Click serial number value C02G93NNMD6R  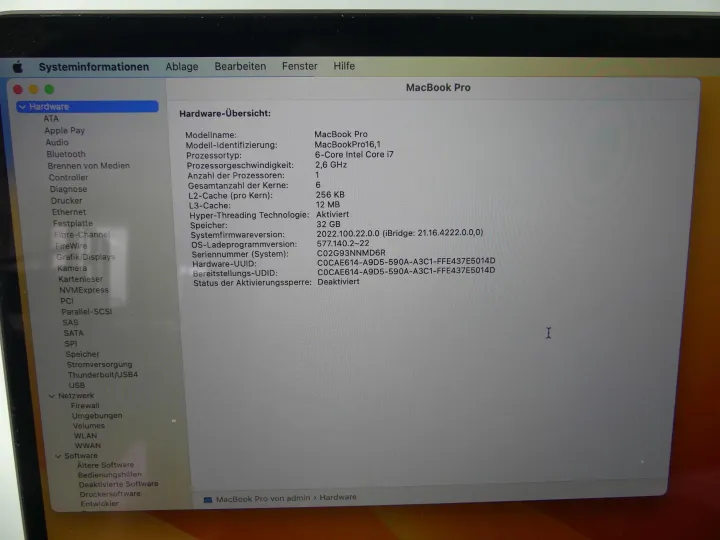(351, 253)
